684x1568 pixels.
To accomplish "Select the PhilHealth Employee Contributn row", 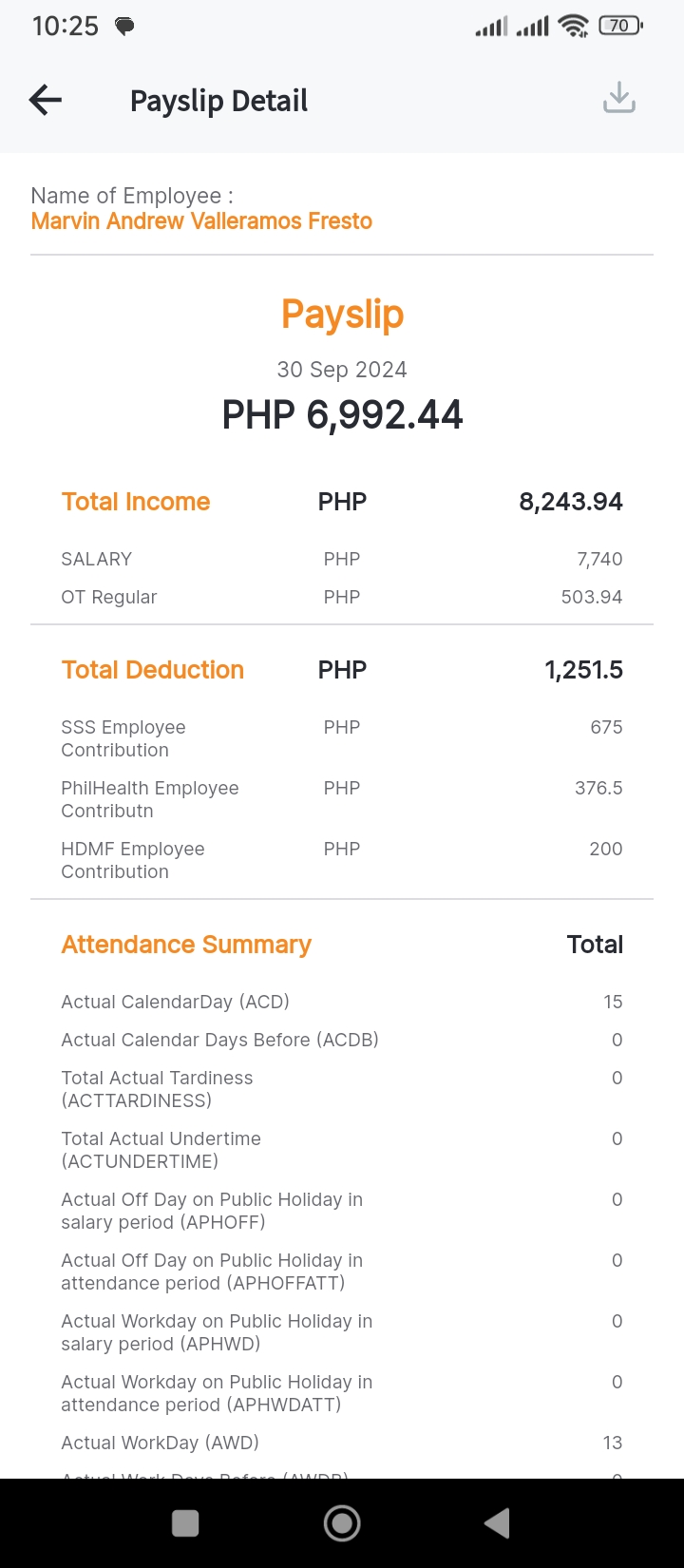I will [342, 799].
